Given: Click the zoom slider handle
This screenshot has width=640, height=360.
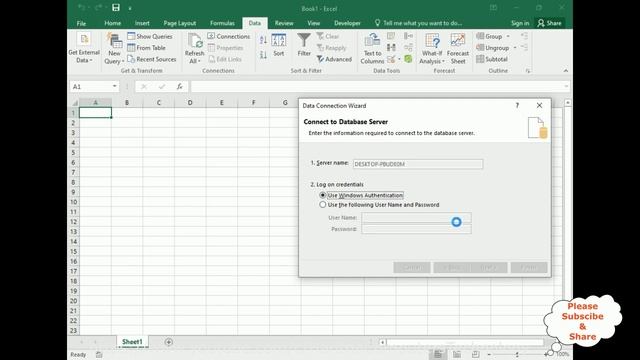Looking at the screenshot, I should point(517,354).
